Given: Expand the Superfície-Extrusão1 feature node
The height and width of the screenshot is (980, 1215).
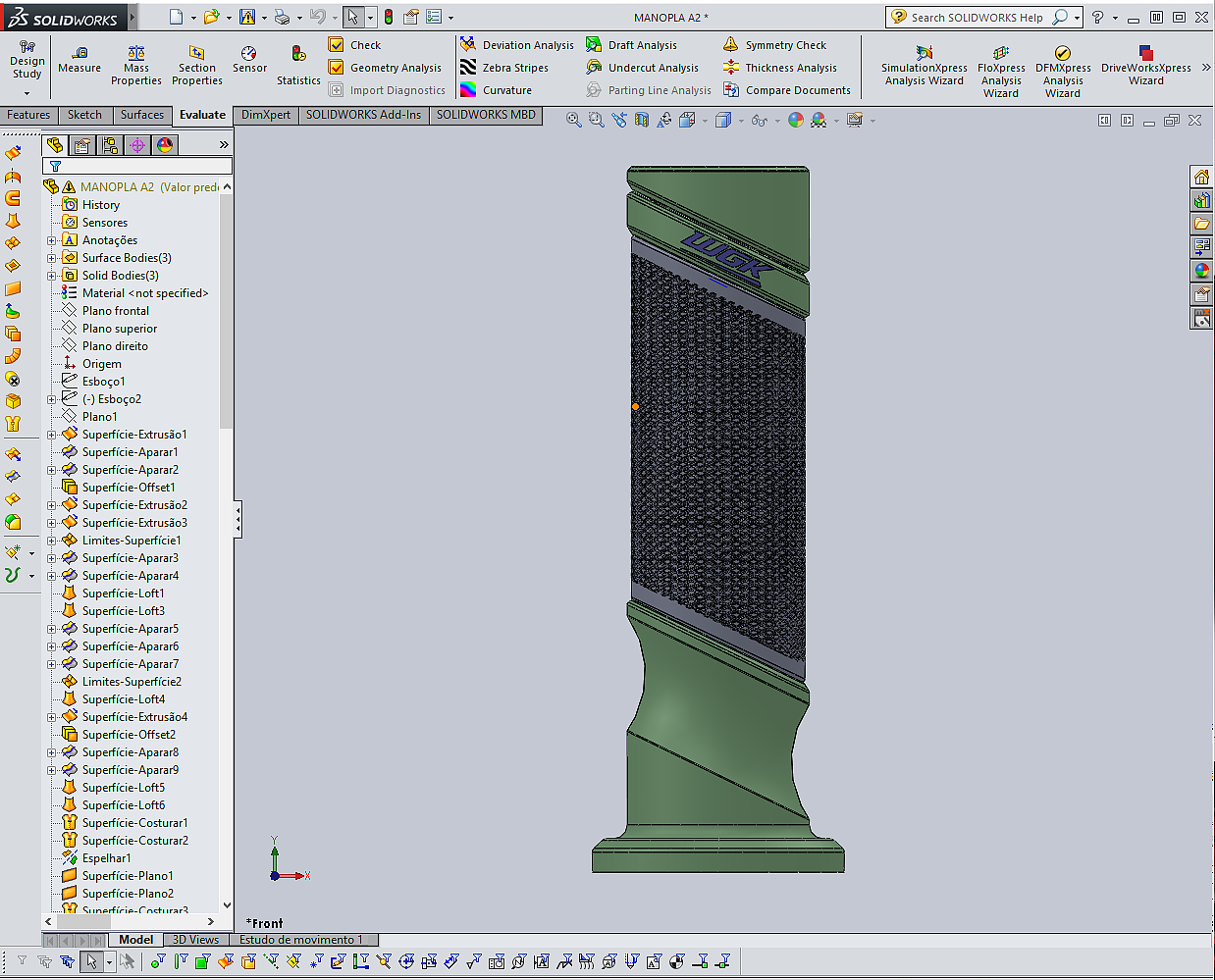Looking at the screenshot, I should click(x=52, y=435).
